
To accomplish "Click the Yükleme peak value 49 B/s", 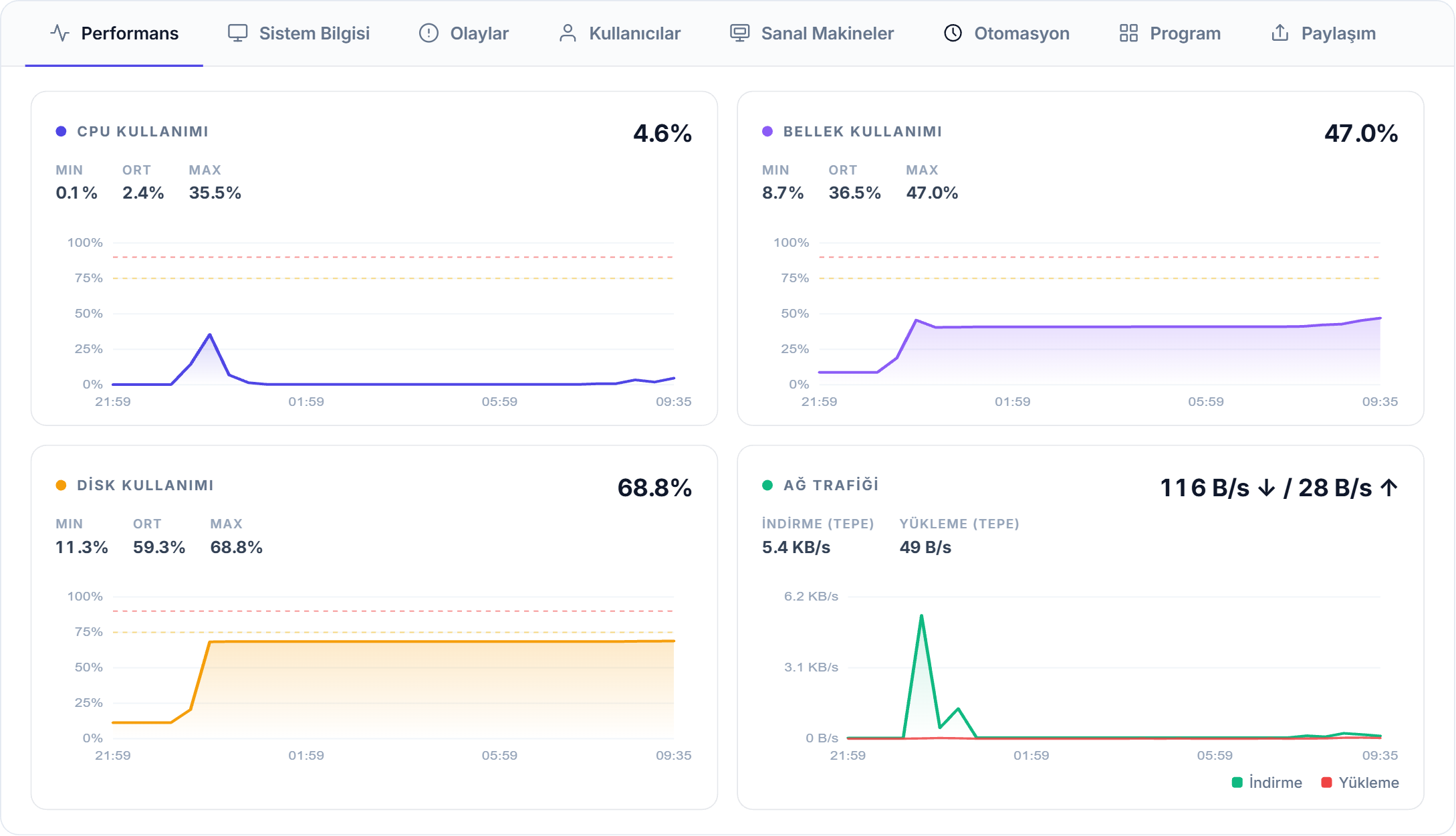I will [x=925, y=547].
